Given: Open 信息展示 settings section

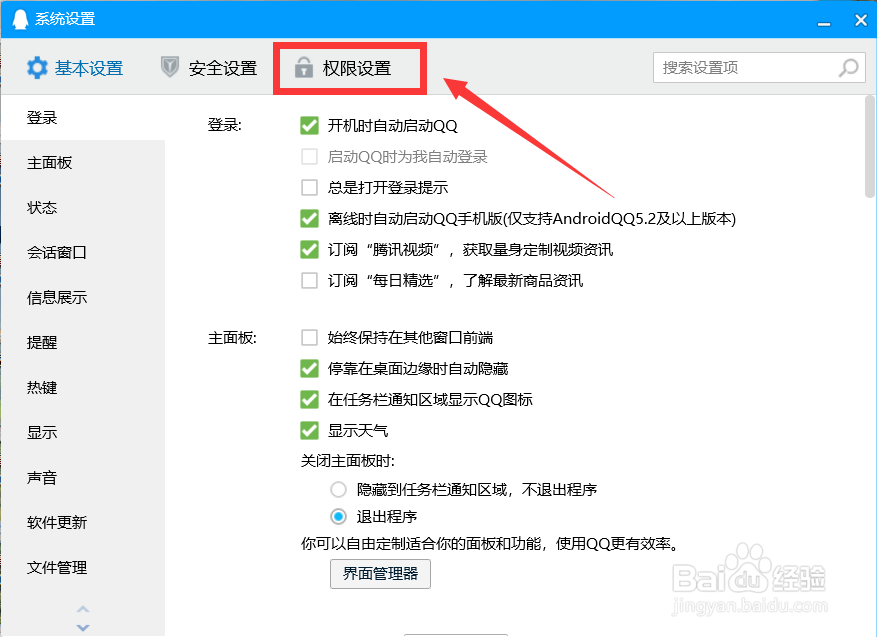Looking at the screenshot, I should (x=83, y=298).
